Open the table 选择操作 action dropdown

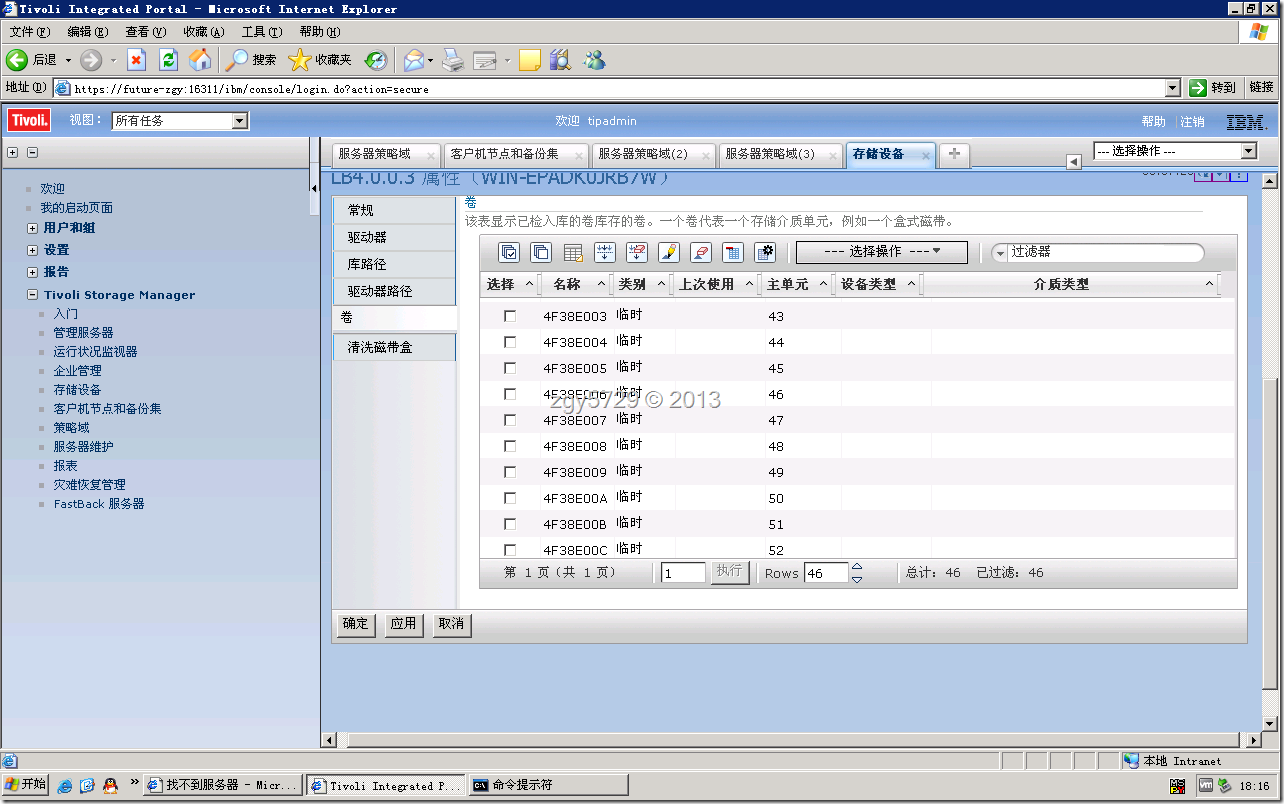tap(882, 252)
